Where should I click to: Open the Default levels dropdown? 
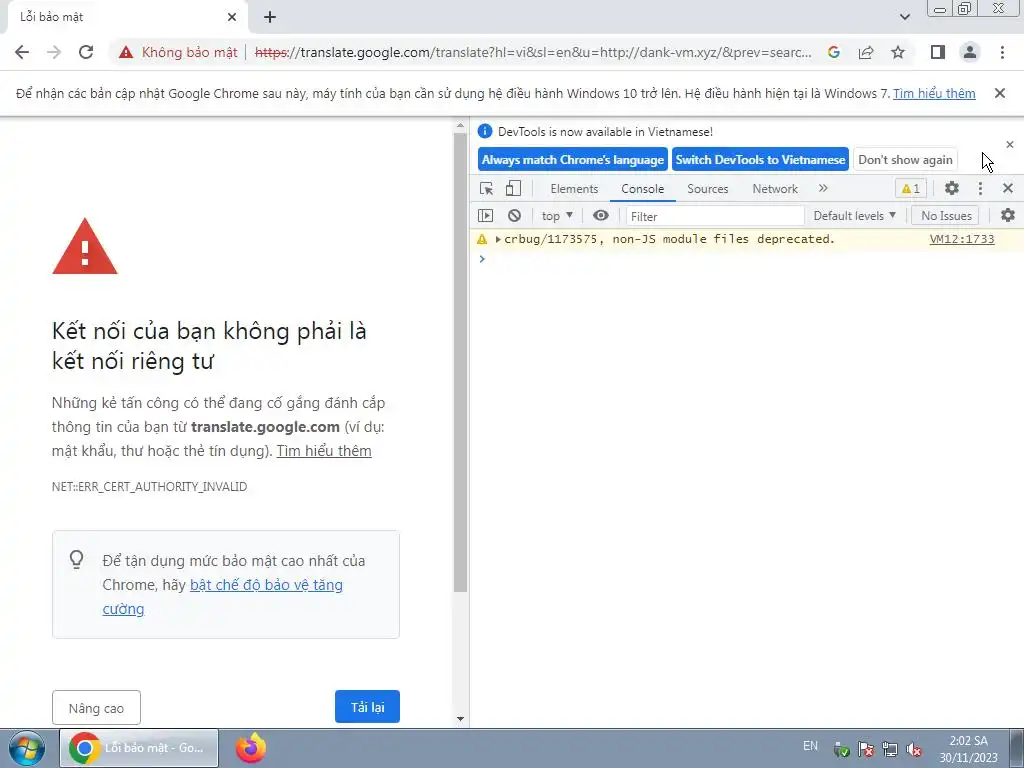[x=854, y=216]
